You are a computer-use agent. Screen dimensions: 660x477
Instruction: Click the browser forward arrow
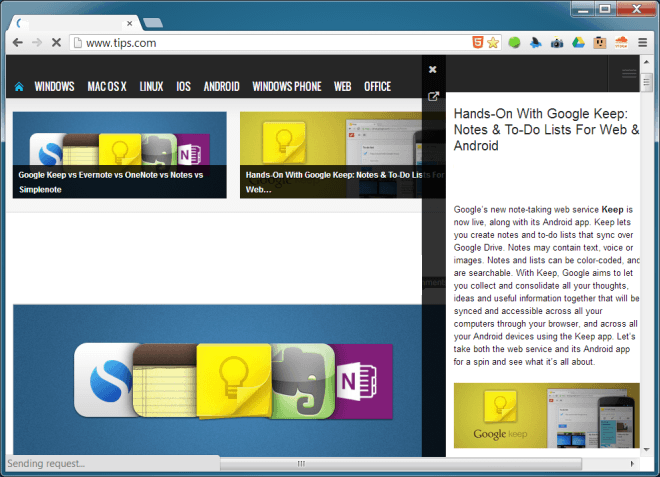click(37, 43)
